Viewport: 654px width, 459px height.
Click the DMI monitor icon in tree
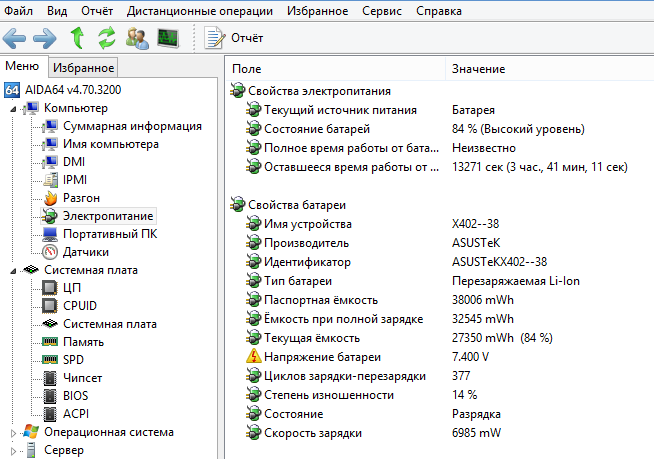50,162
